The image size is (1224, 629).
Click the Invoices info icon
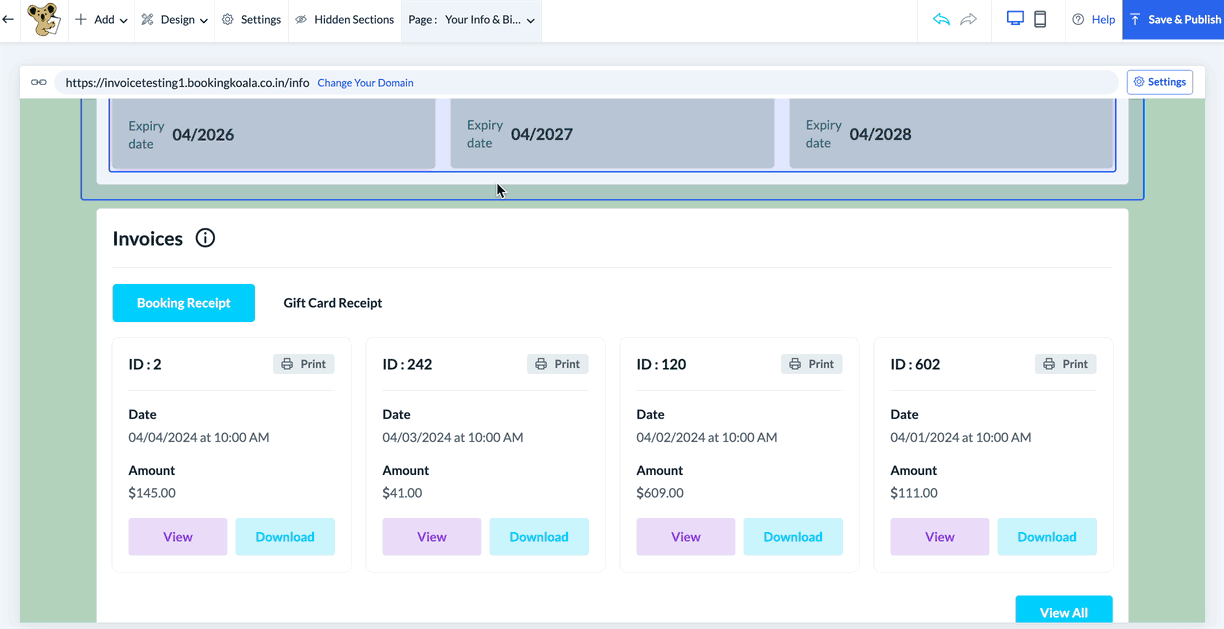point(205,238)
